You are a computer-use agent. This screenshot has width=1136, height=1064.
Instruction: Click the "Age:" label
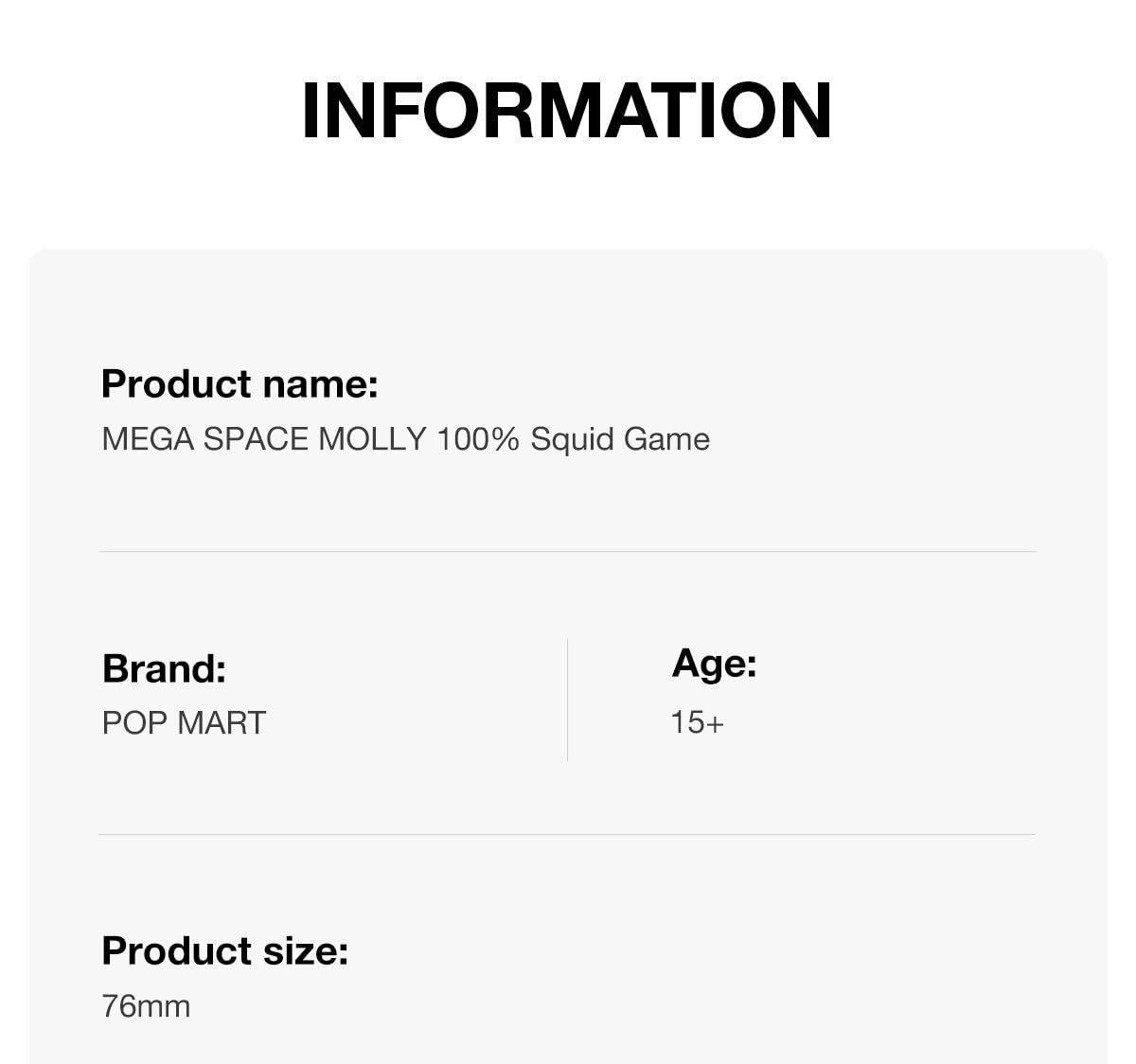[x=714, y=664]
